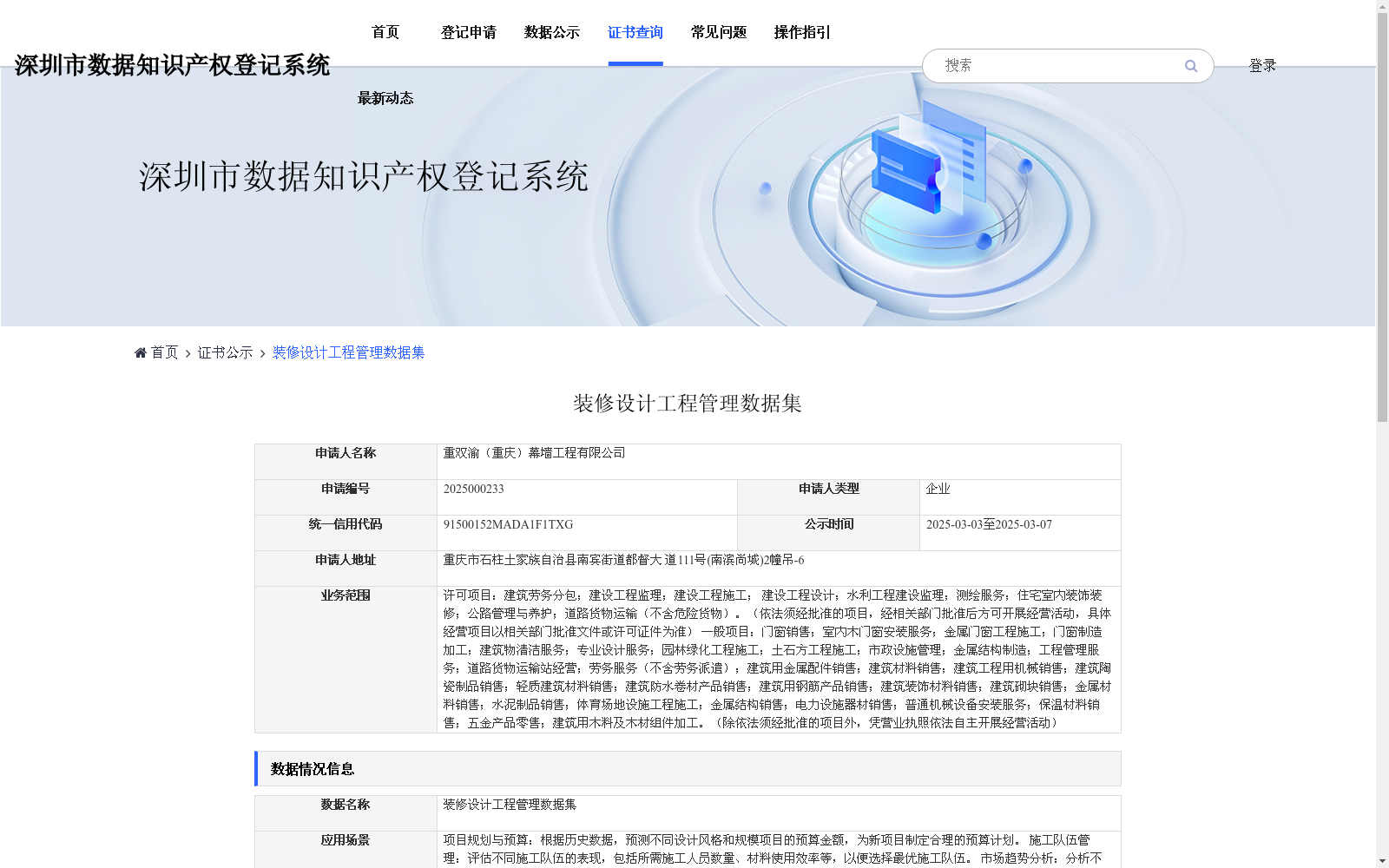The image size is (1389, 868).
Task: Click the 数据名称 label cell
Action: 346,813
